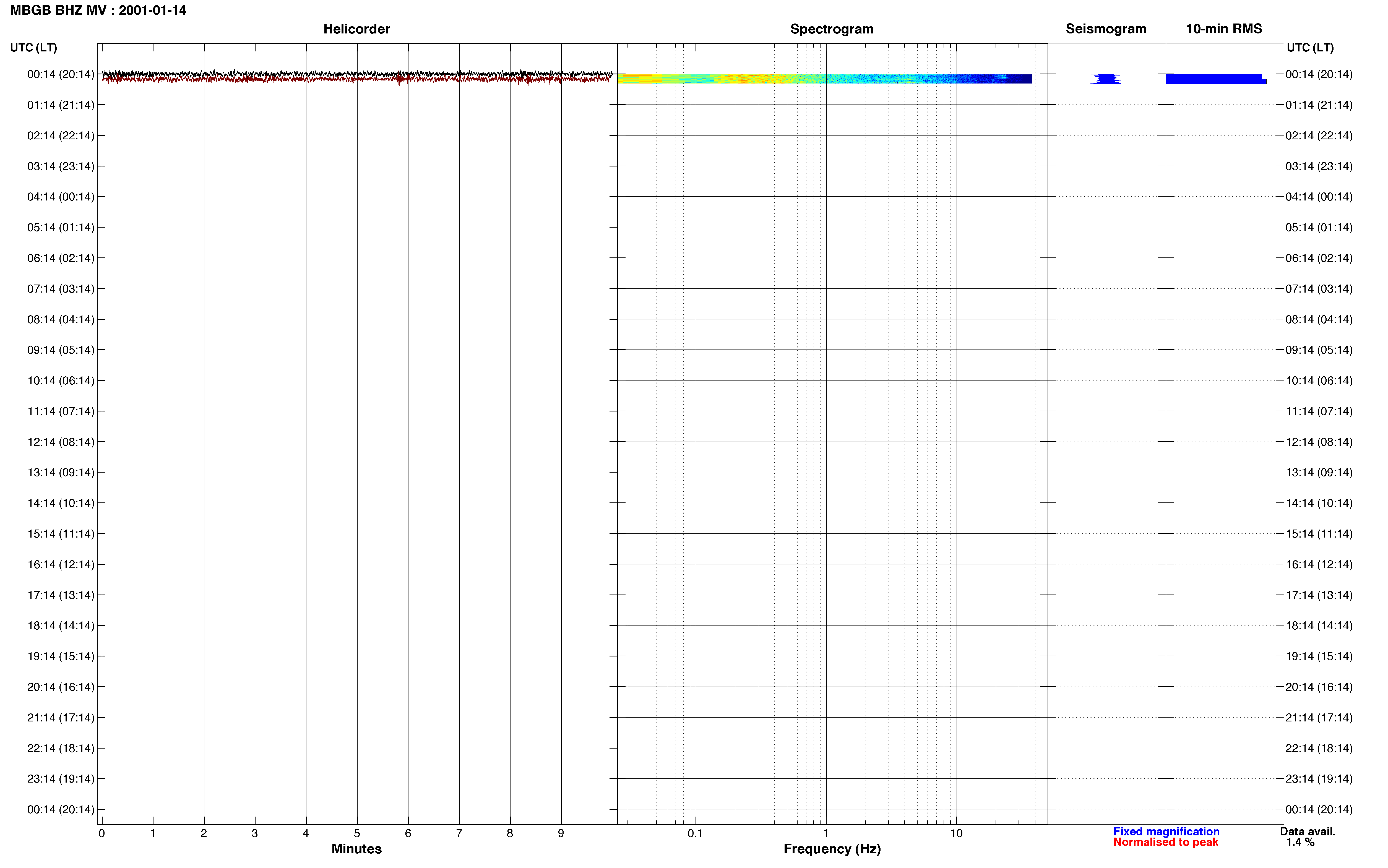Click '10:14 (06:14)' on the right time axis

(x=1319, y=380)
